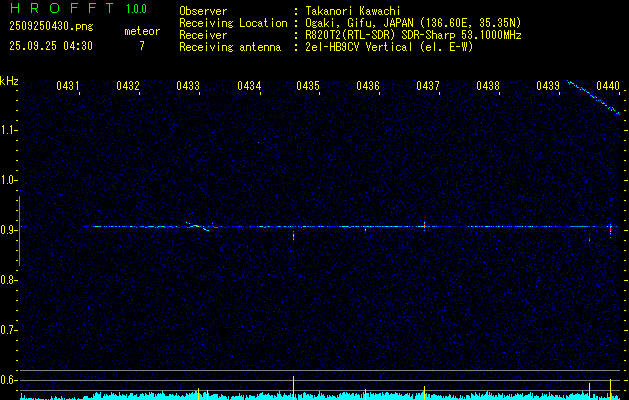Click the 0440 time marker
Image resolution: width=629 pixels, height=400 pixels.
click(x=608, y=85)
